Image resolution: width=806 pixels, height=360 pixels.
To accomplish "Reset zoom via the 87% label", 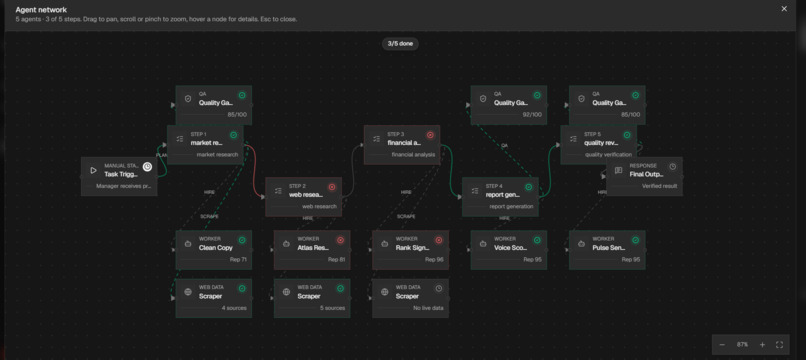I will (x=742, y=345).
